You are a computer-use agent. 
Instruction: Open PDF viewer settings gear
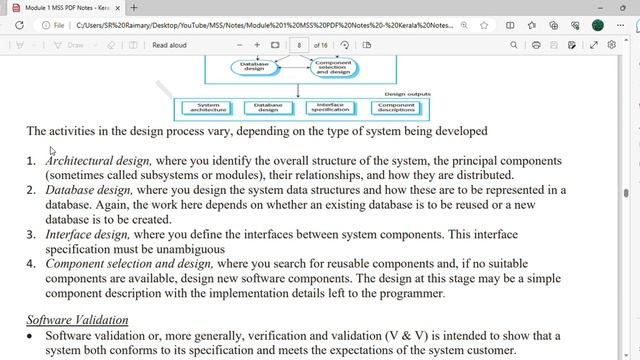(x=611, y=45)
